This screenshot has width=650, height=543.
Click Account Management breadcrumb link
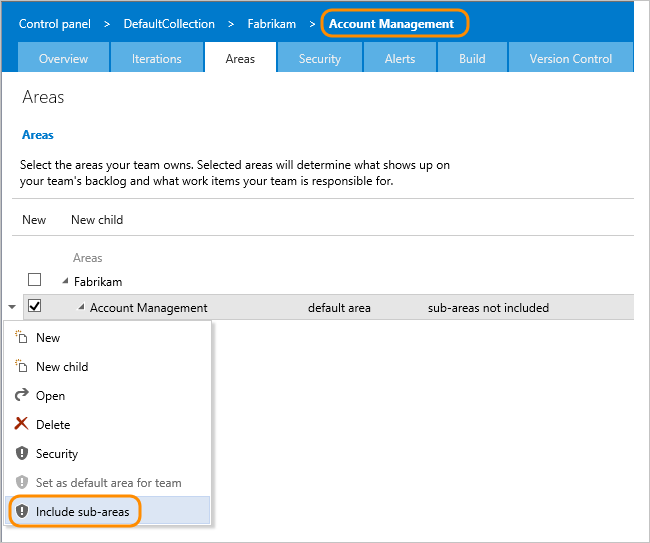coord(391,24)
